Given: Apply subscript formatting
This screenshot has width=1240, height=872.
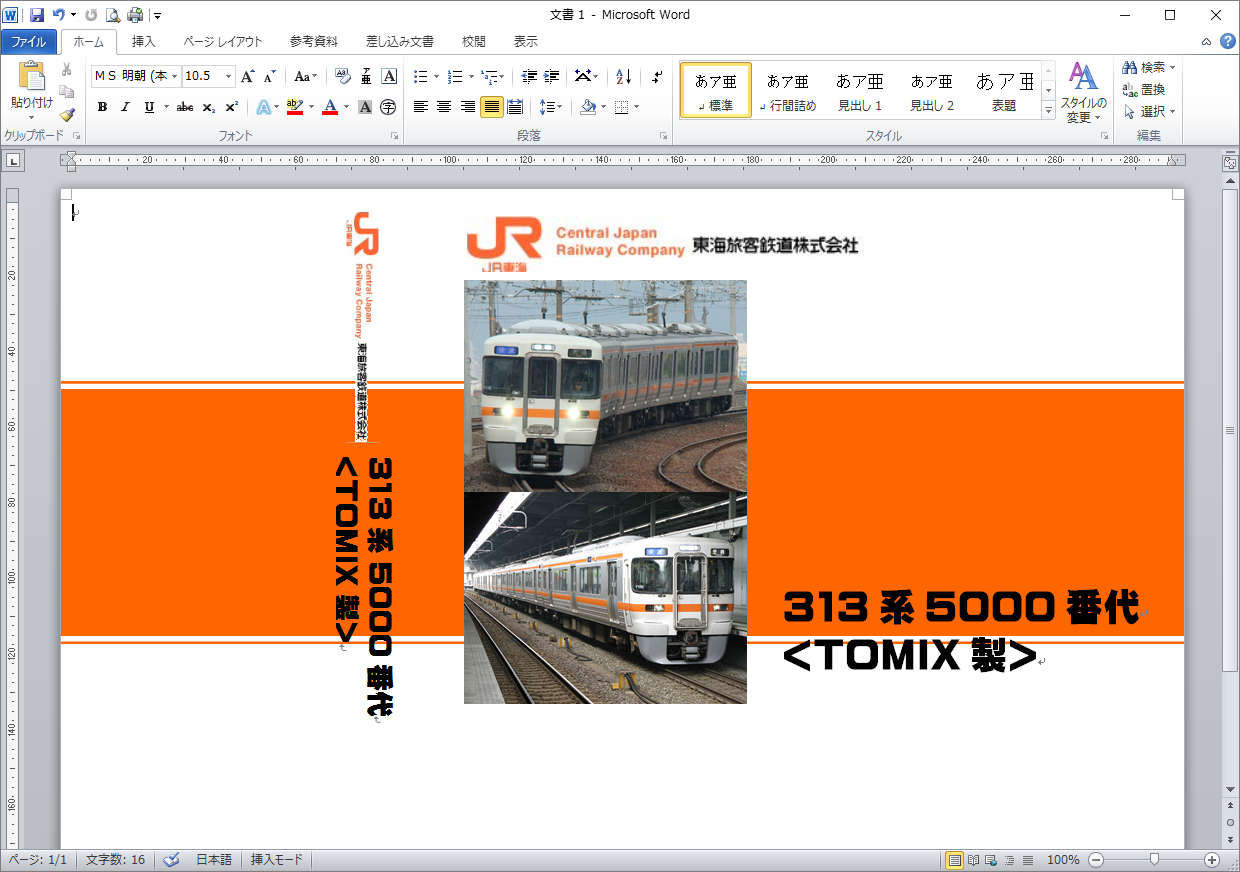Looking at the screenshot, I should (x=208, y=107).
